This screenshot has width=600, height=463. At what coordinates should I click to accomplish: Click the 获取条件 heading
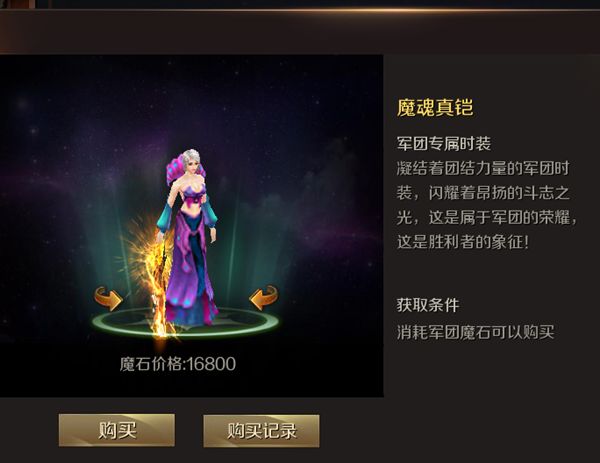(428, 305)
